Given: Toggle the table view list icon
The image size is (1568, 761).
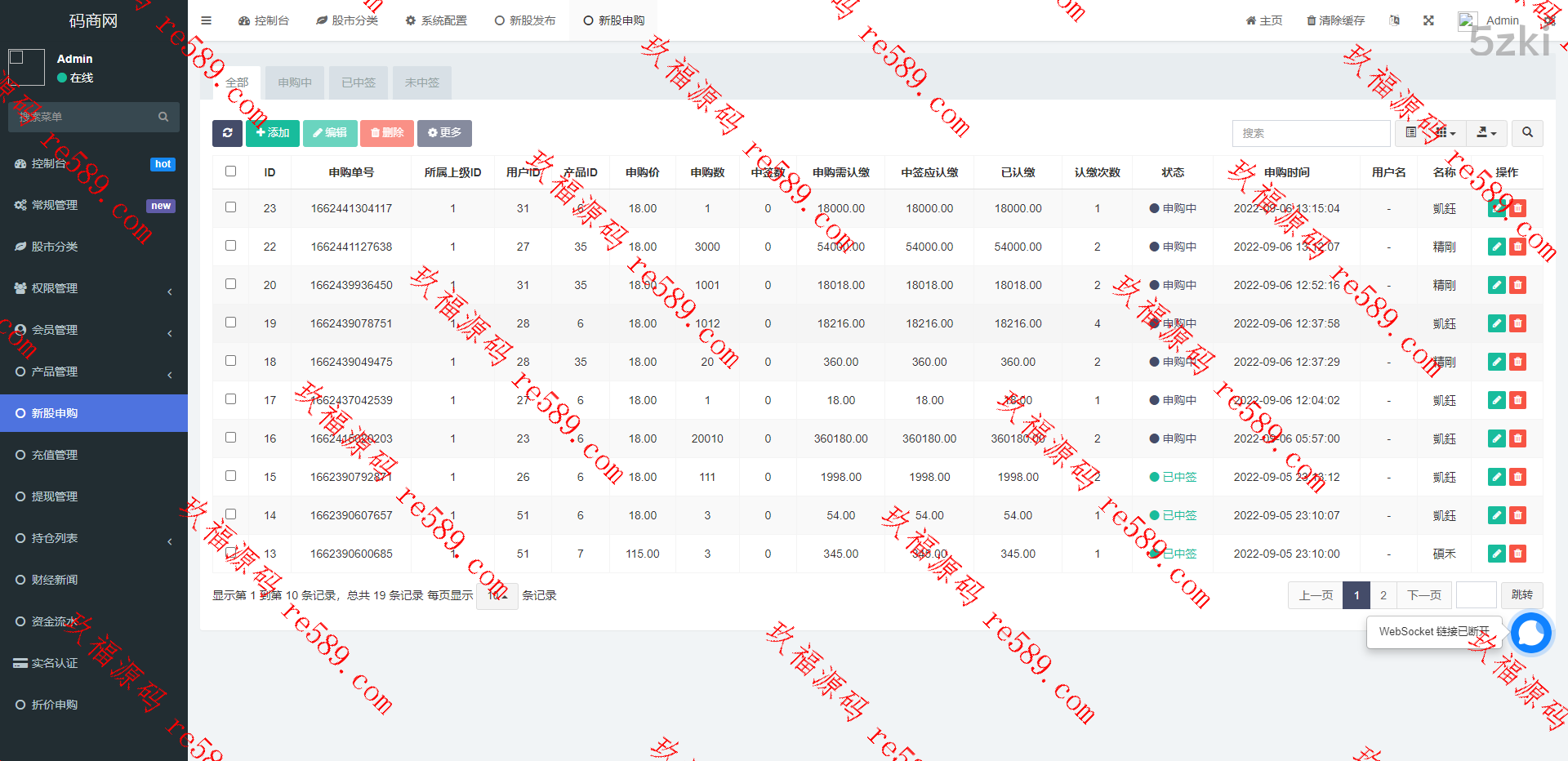Looking at the screenshot, I should point(1411,133).
